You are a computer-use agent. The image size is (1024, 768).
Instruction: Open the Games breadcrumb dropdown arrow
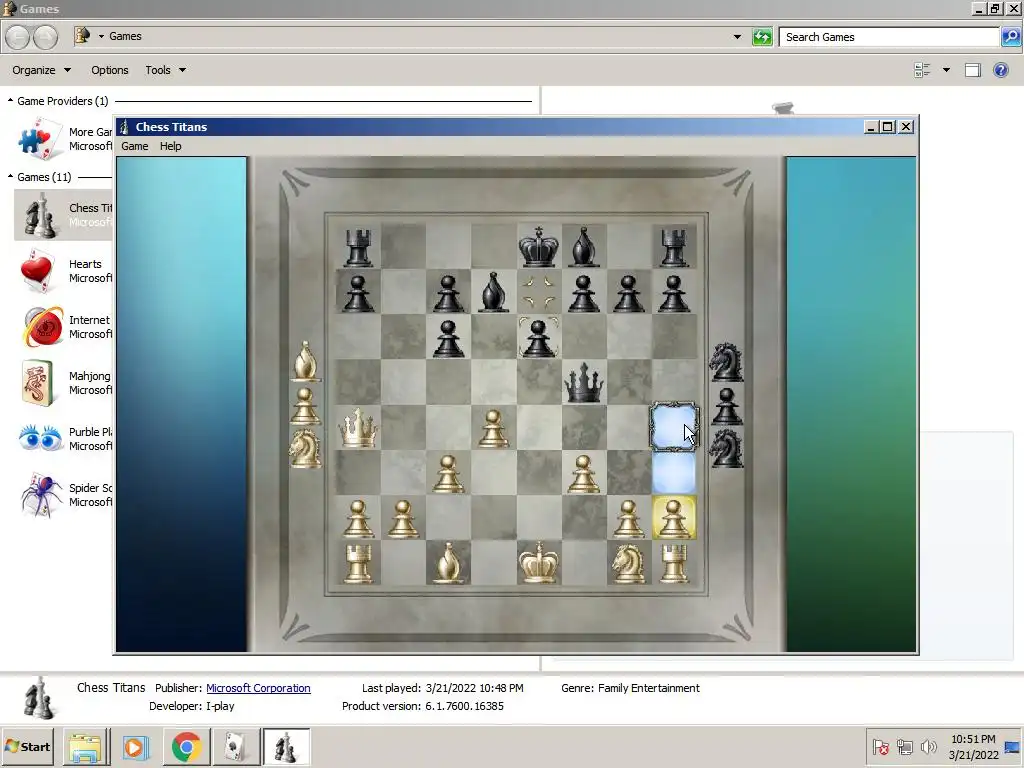[101, 37]
